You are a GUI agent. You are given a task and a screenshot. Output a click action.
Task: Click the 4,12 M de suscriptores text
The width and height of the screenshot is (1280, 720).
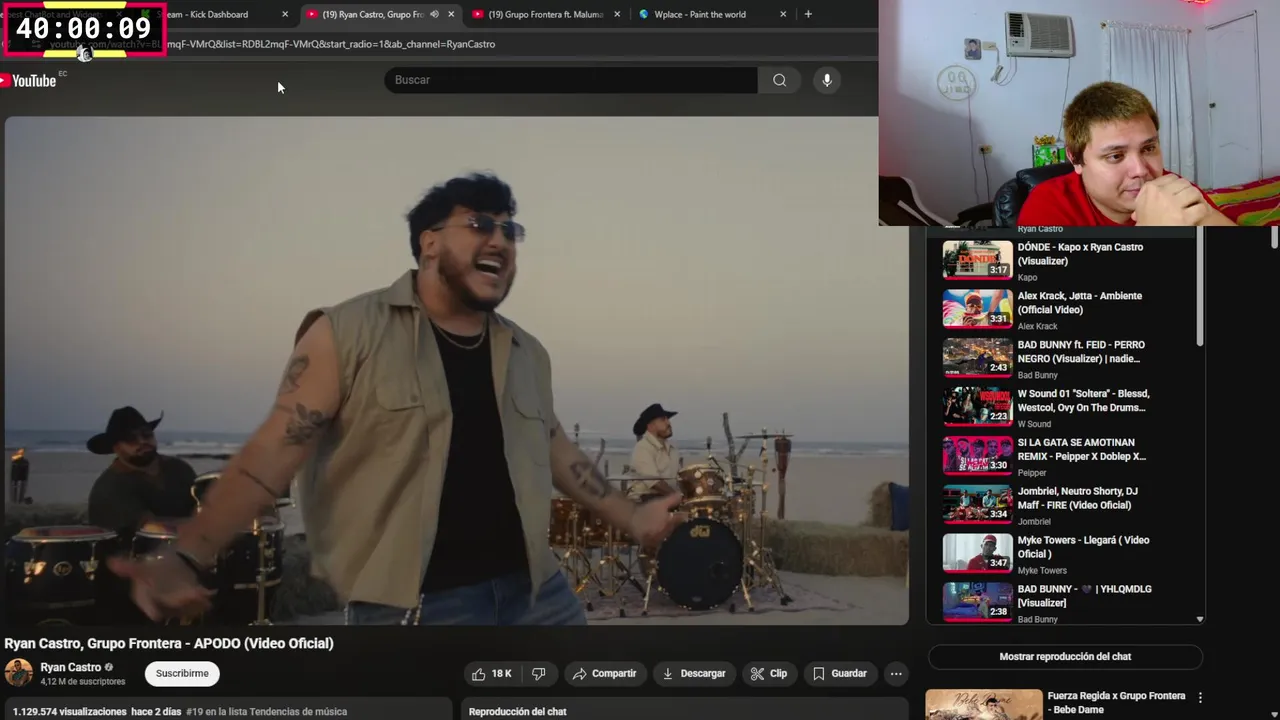(83, 682)
